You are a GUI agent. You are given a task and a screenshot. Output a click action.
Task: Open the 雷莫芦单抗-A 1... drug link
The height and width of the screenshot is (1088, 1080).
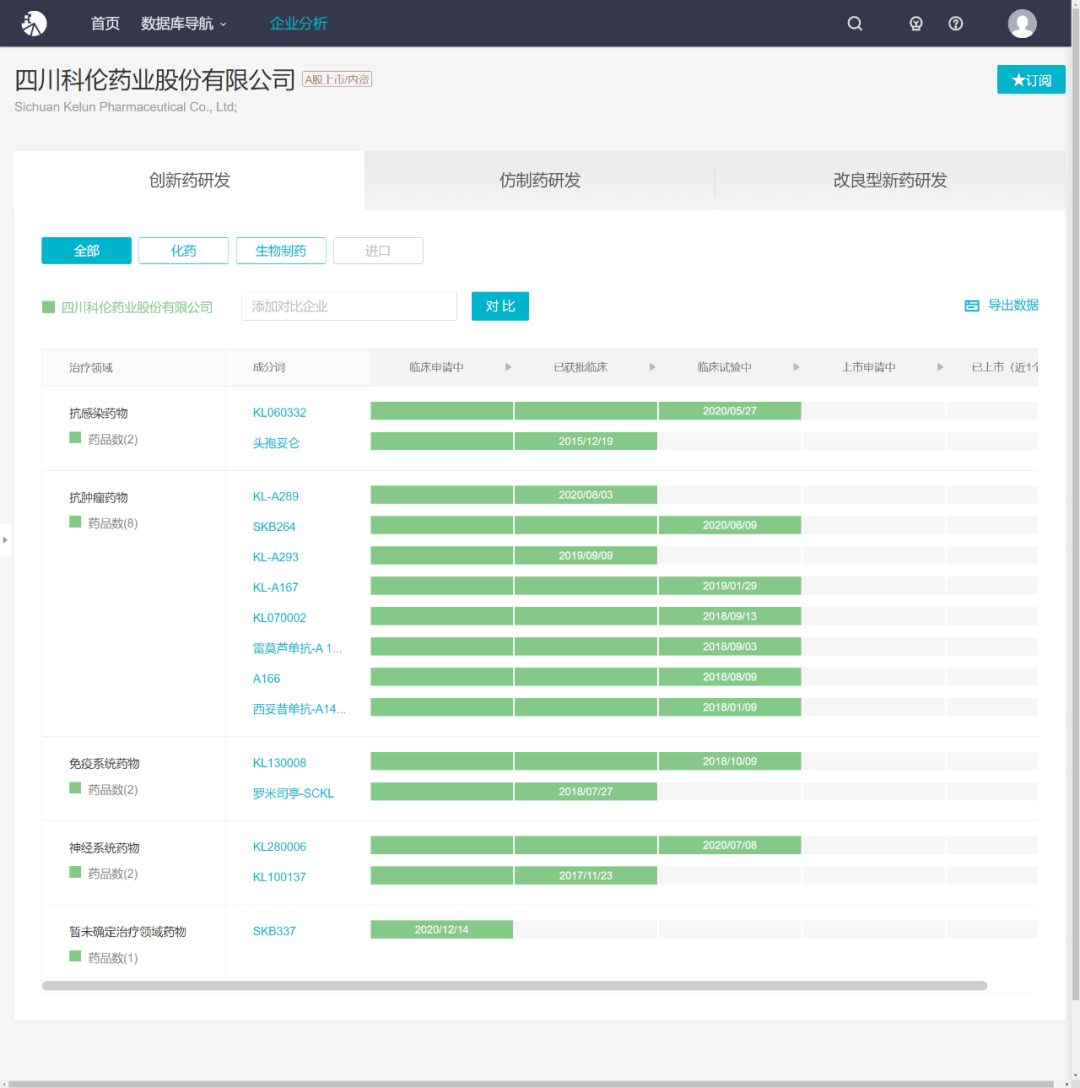tap(297, 648)
